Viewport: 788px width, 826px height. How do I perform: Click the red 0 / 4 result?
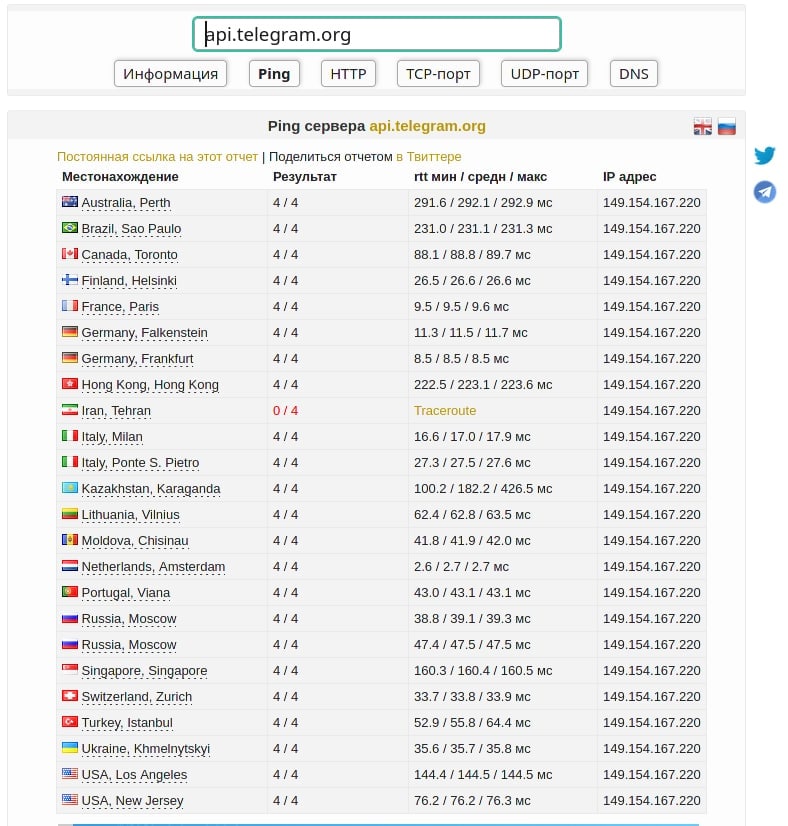pos(285,410)
